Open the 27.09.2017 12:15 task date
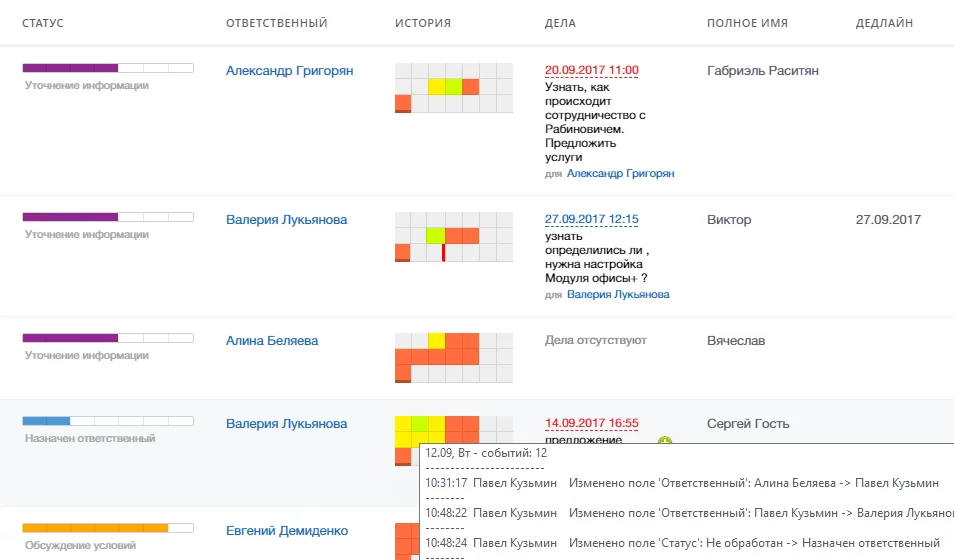The image size is (954, 560). [591, 220]
